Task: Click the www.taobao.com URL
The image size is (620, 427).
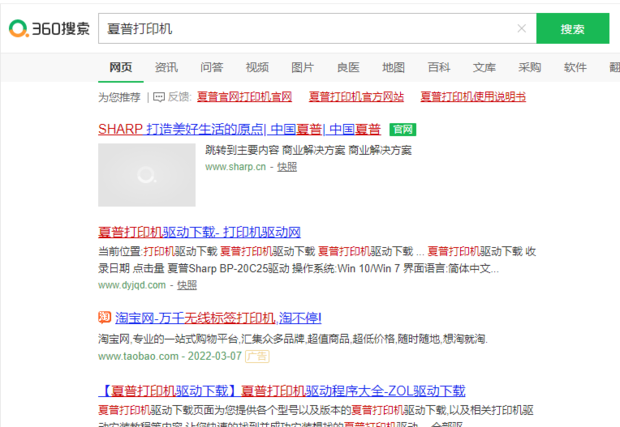Action: [138, 356]
